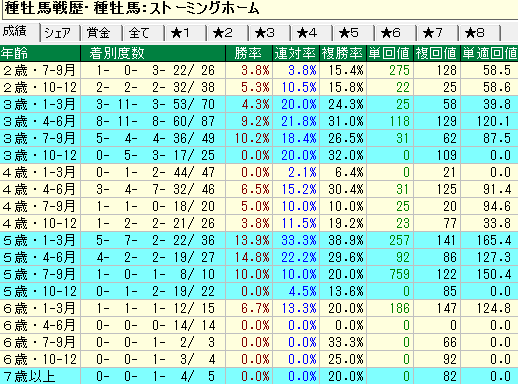Select the 5歳・1-3月 row
Viewport: 518px width, 384px height.
259,240
